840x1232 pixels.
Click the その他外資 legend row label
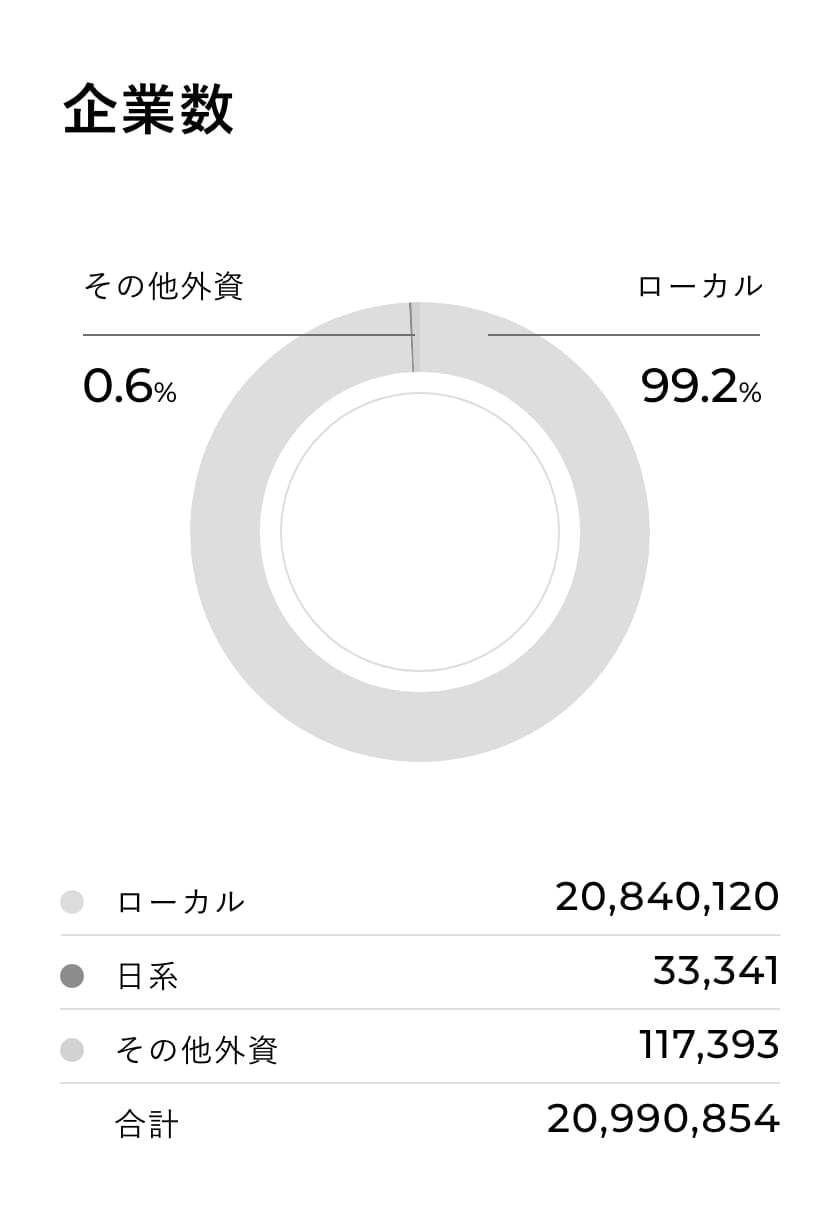(x=197, y=1050)
